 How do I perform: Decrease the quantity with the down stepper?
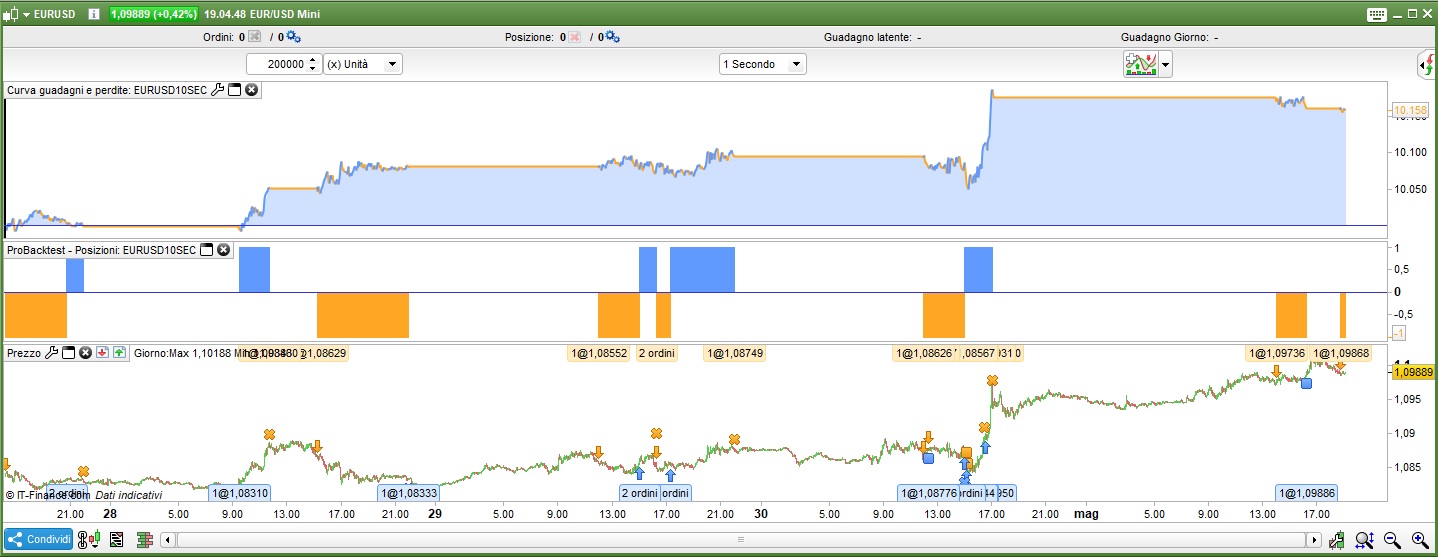click(x=314, y=69)
